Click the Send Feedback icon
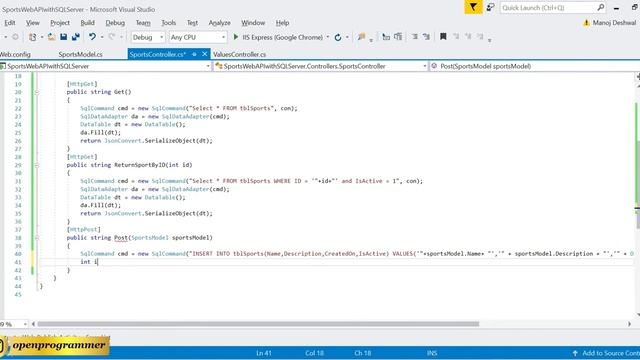Image resolution: width=640 pixels, height=360 pixels. click(490, 7)
